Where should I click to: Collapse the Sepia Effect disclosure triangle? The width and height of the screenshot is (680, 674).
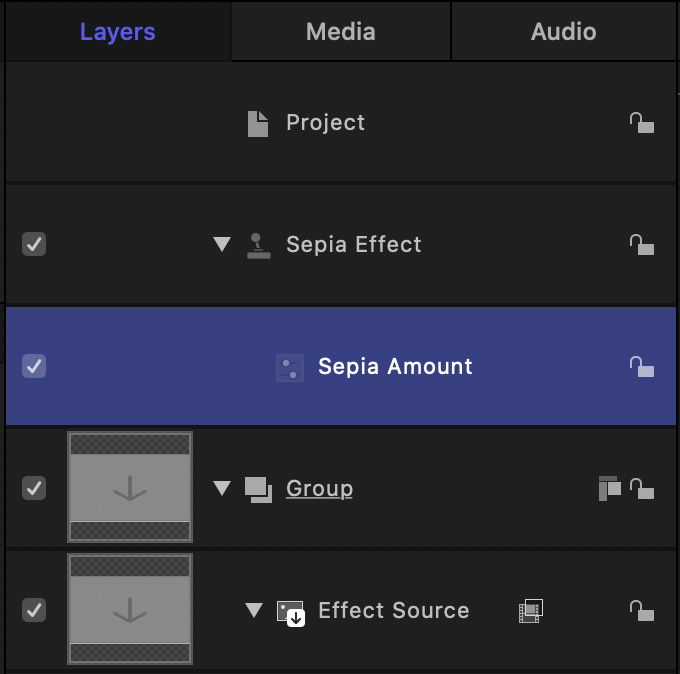pos(222,245)
